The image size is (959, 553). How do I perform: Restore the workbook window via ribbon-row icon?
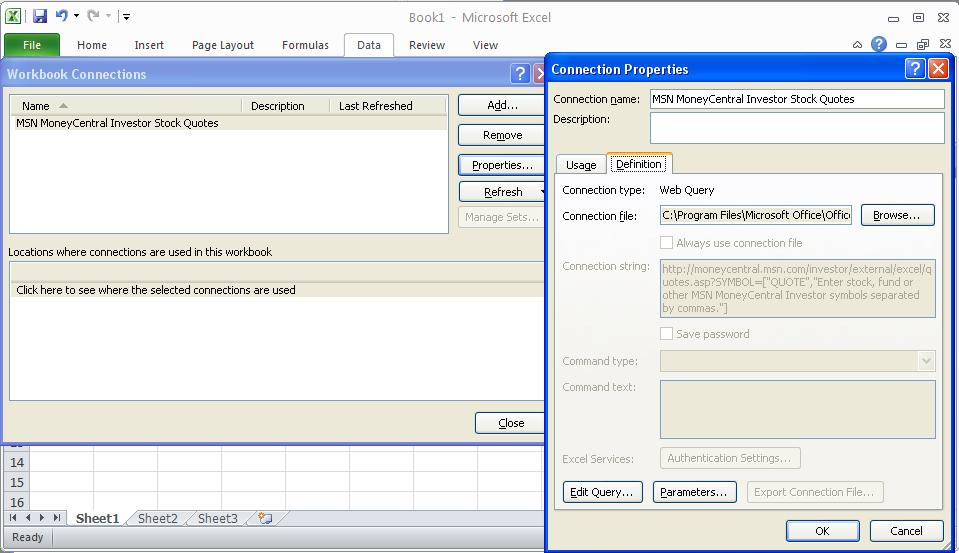point(923,44)
